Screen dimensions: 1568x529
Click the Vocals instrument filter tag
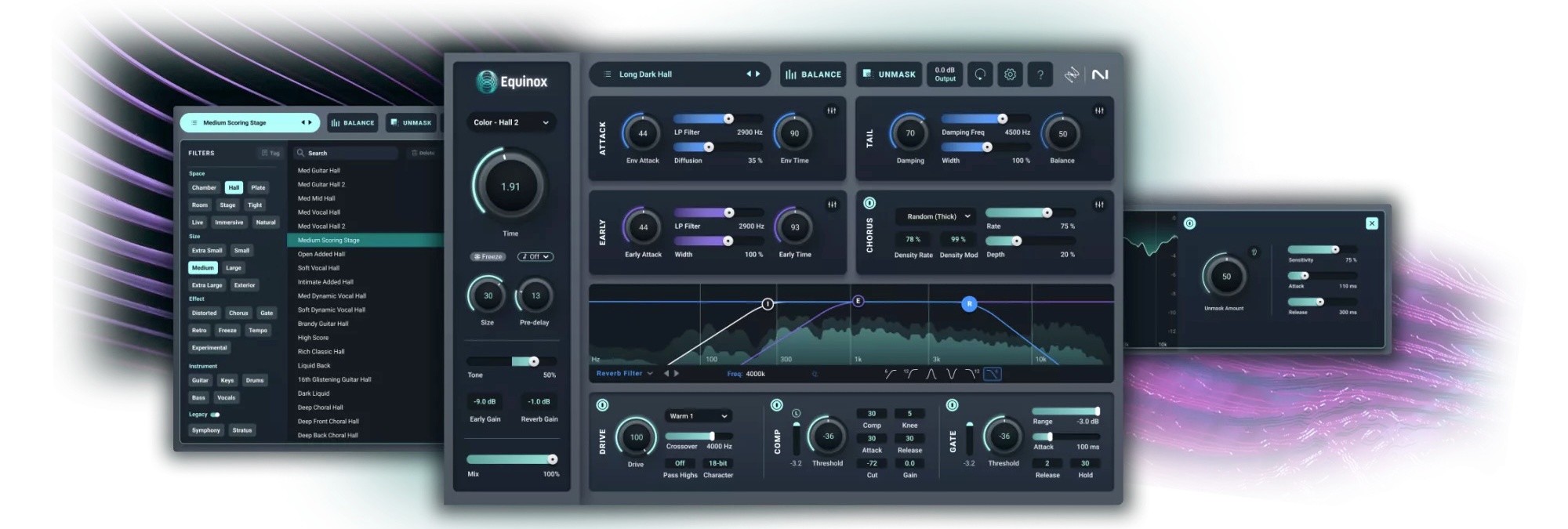[x=226, y=397]
